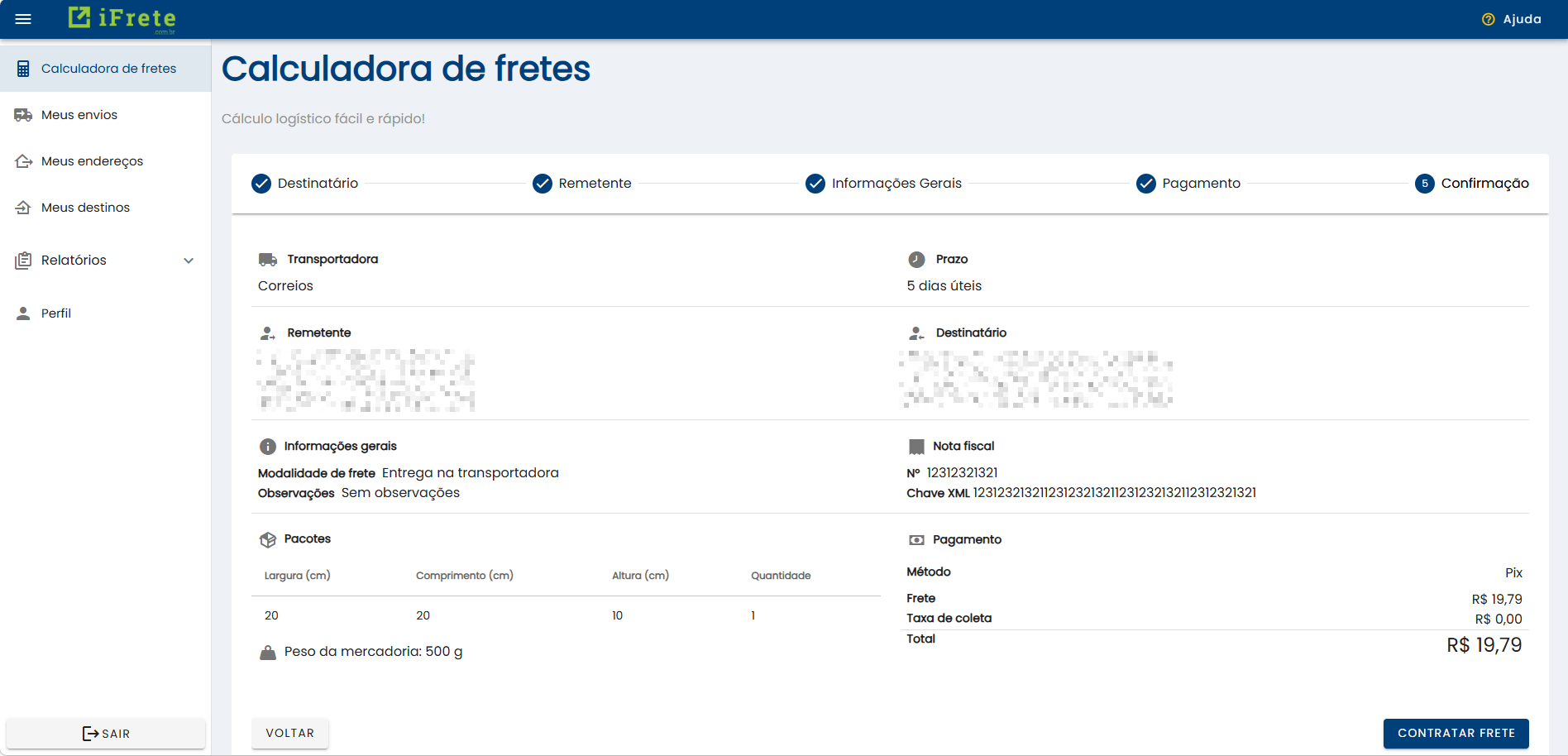The image size is (1568, 756).
Task: Click the CONTRATAR FRETE button
Action: click(1456, 733)
